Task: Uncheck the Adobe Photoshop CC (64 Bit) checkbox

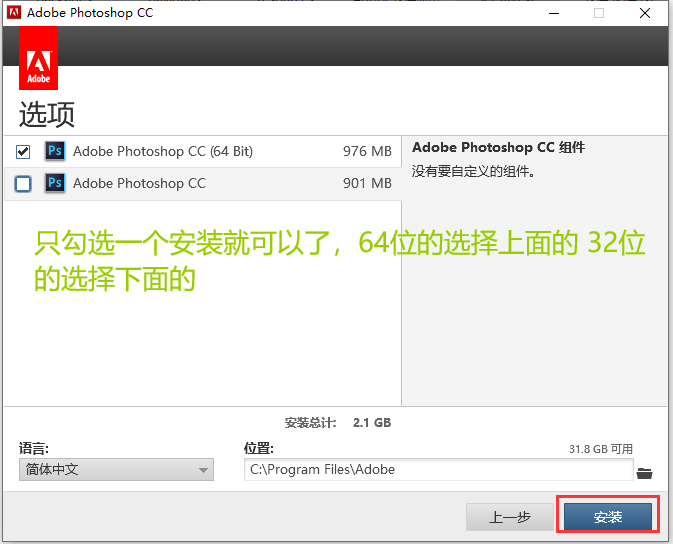Action: pos(23,152)
